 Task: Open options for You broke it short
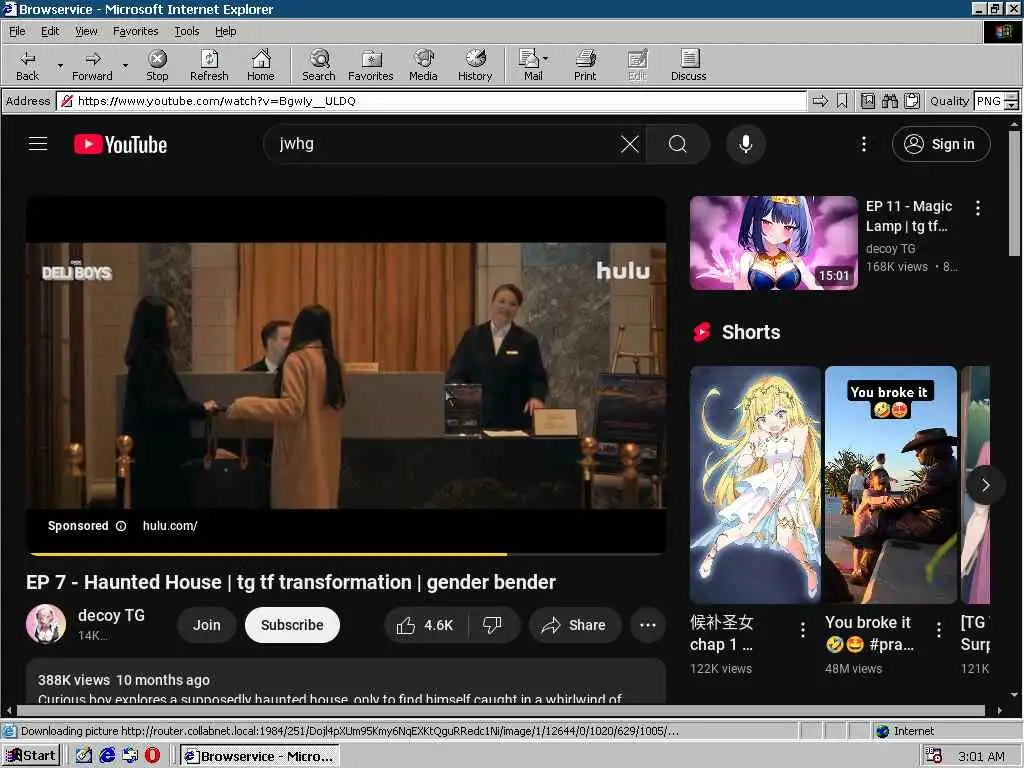pos(938,630)
